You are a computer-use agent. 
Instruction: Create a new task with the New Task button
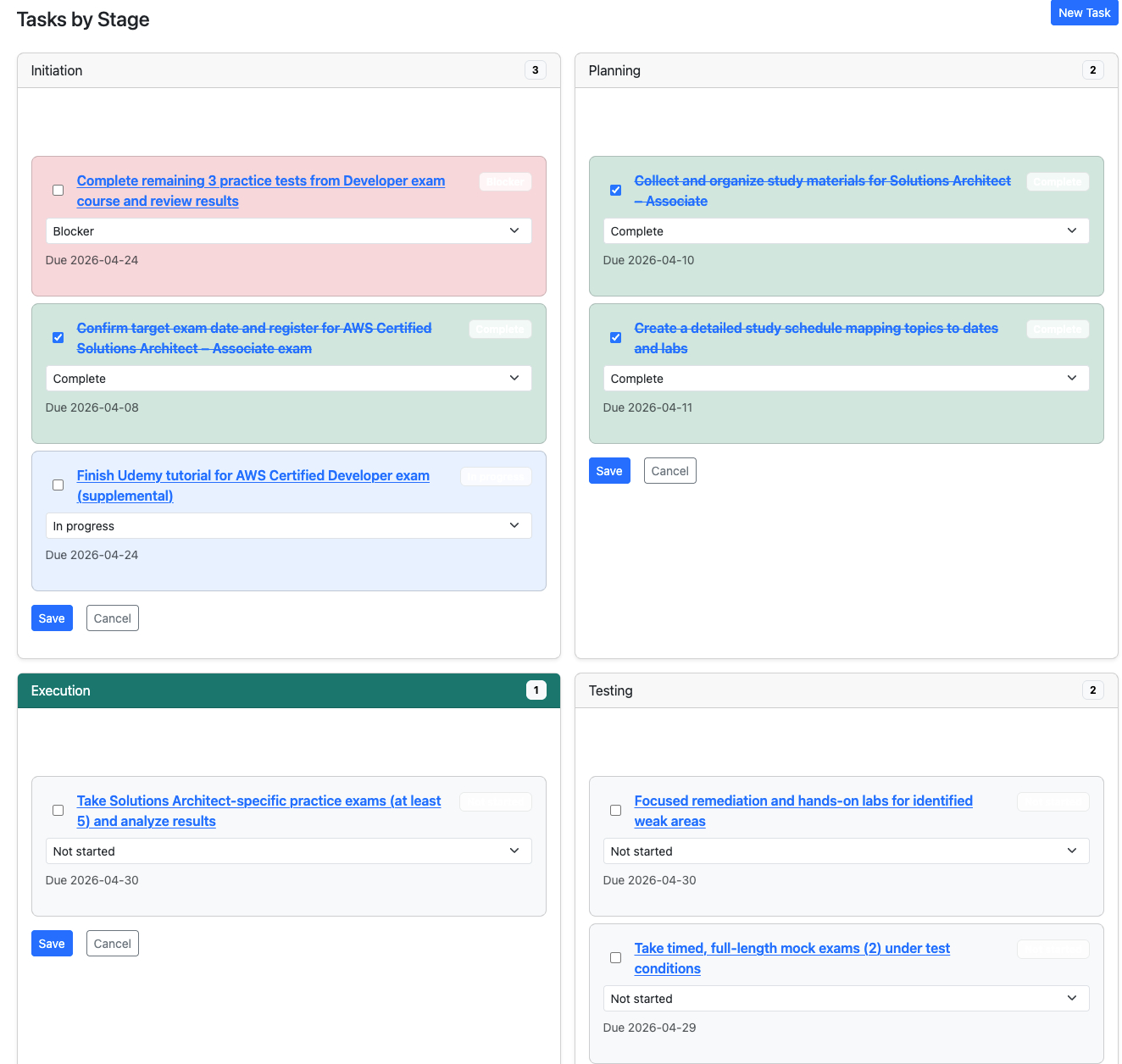pyautogui.click(x=1084, y=13)
